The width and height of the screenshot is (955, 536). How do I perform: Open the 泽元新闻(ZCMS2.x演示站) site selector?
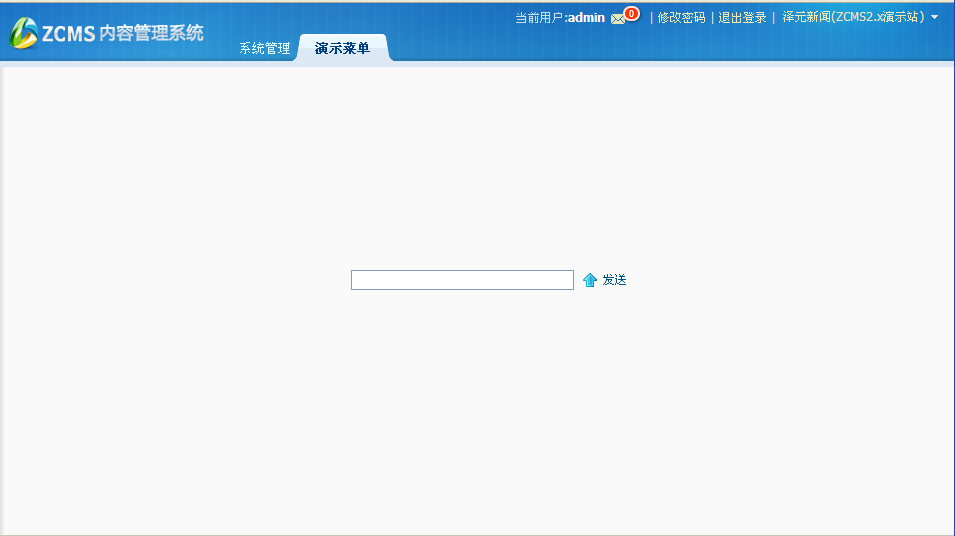(853, 17)
